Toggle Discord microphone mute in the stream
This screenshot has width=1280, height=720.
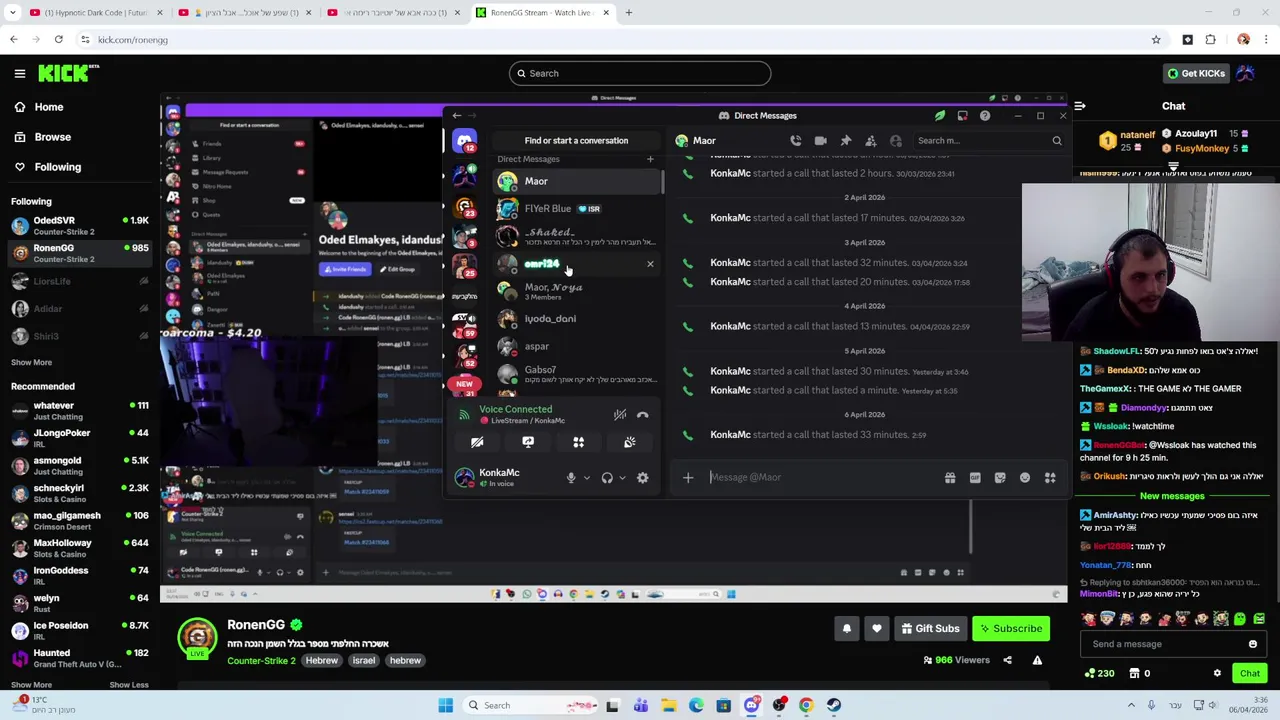[x=571, y=478]
